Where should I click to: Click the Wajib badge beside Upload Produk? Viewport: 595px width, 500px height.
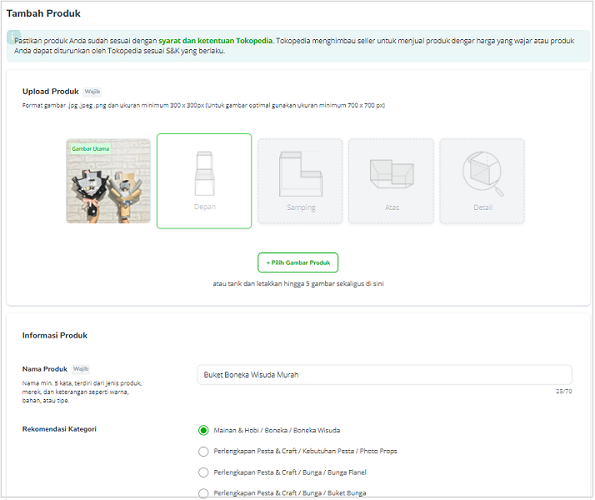(x=92, y=91)
